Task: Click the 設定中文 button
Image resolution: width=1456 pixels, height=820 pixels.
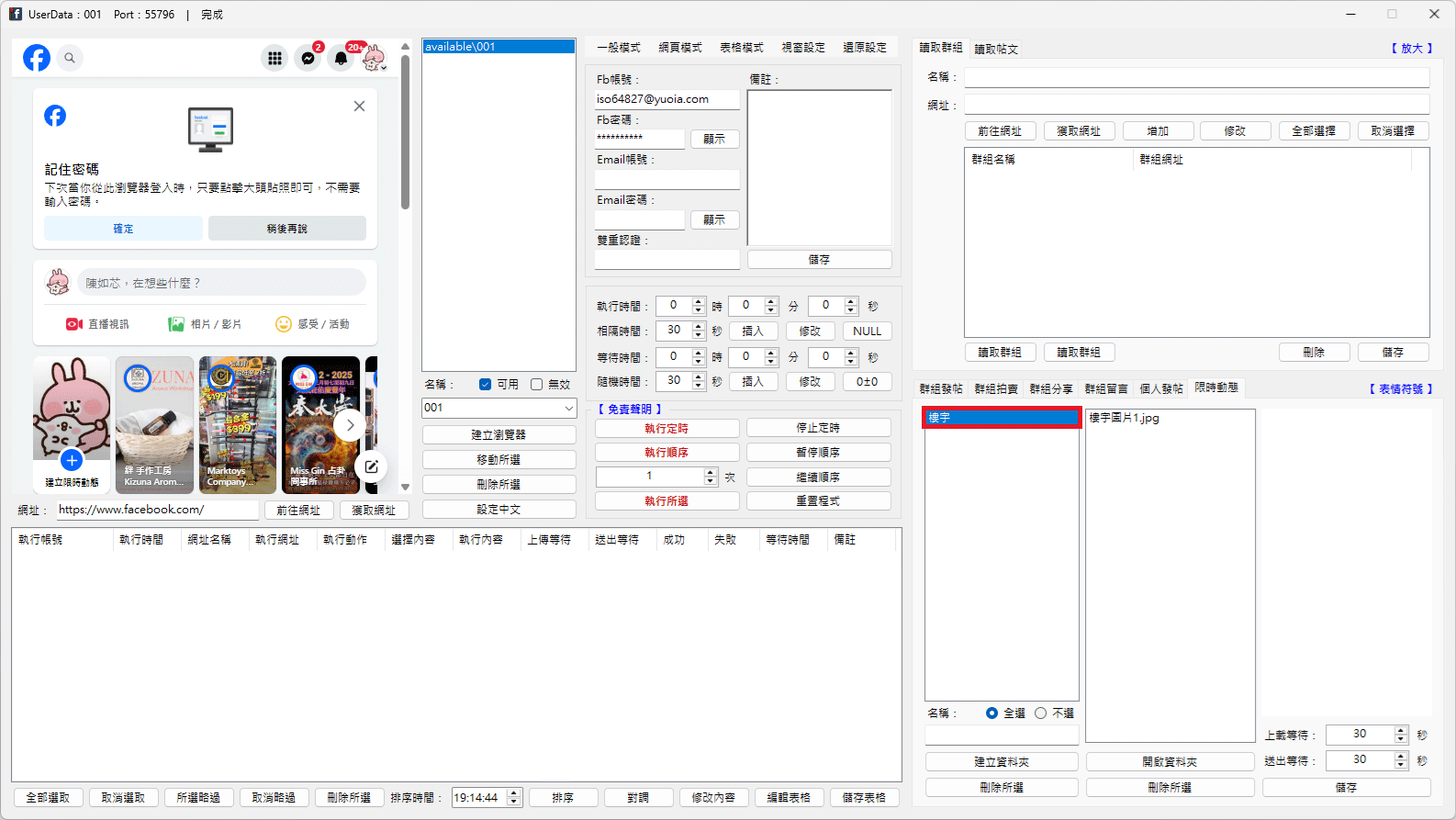Action: click(x=498, y=509)
